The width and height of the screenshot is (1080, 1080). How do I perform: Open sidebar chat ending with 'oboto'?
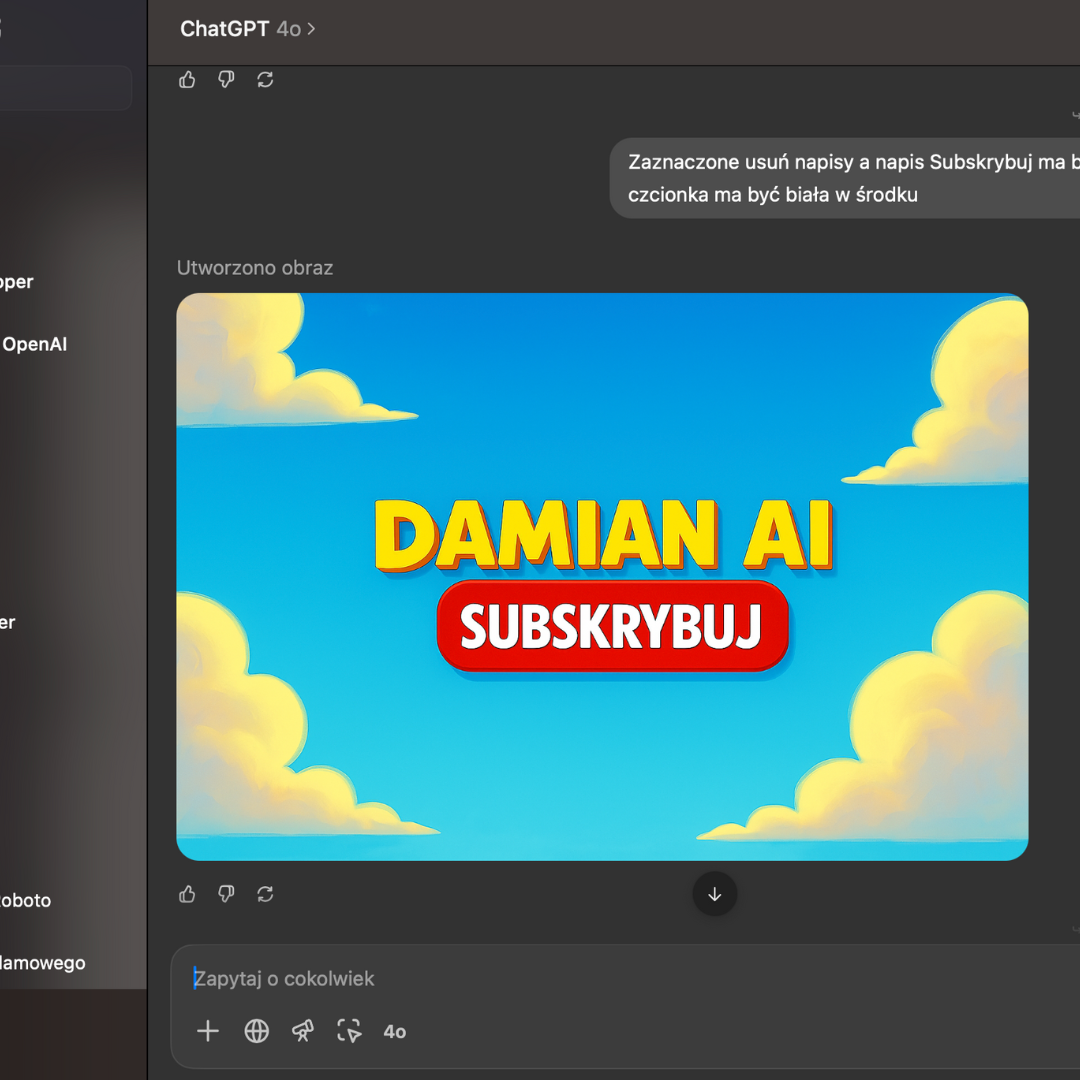point(26,900)
